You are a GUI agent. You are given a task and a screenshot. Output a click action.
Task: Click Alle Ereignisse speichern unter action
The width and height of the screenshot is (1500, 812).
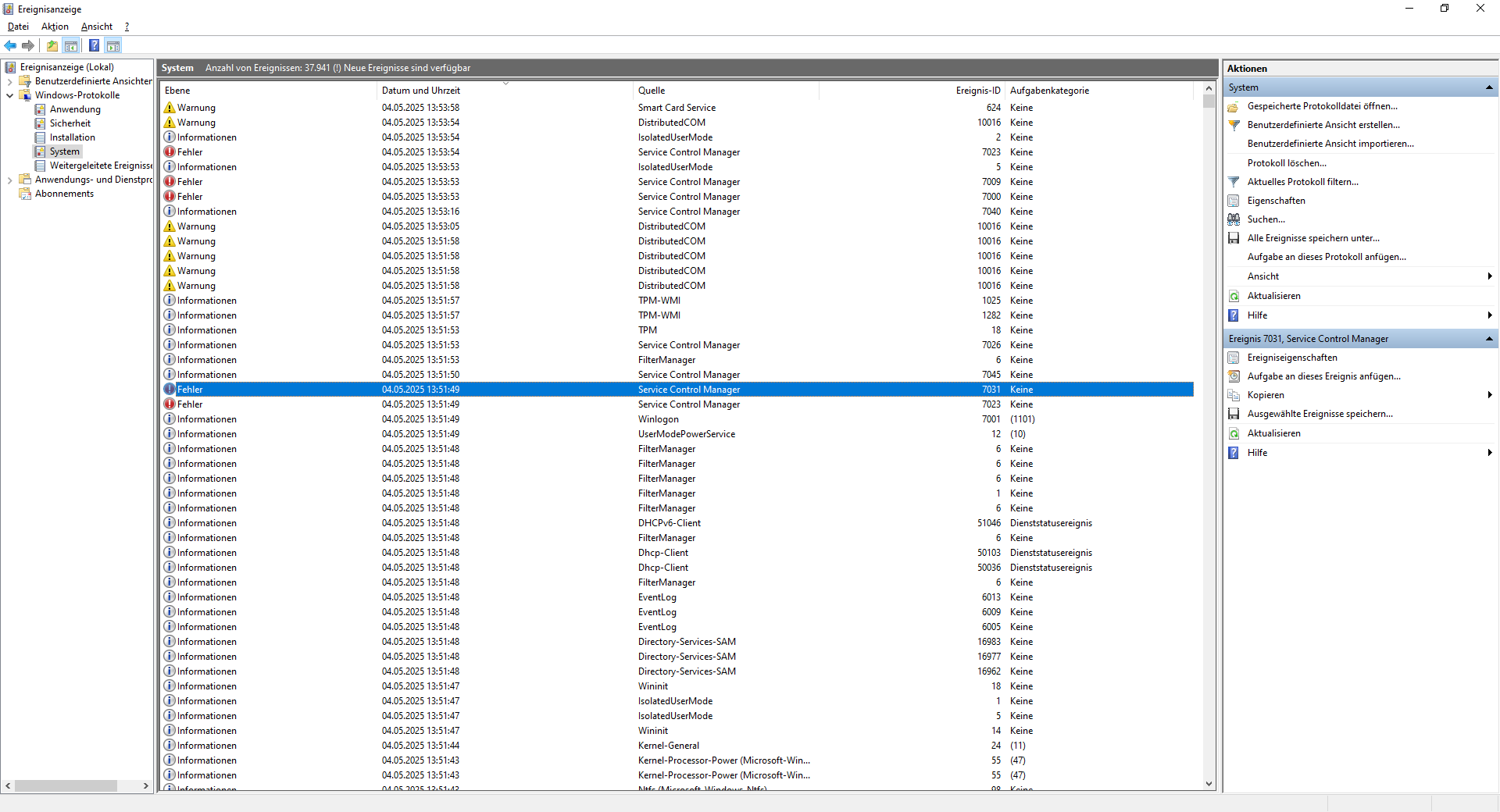(1313, 238)
